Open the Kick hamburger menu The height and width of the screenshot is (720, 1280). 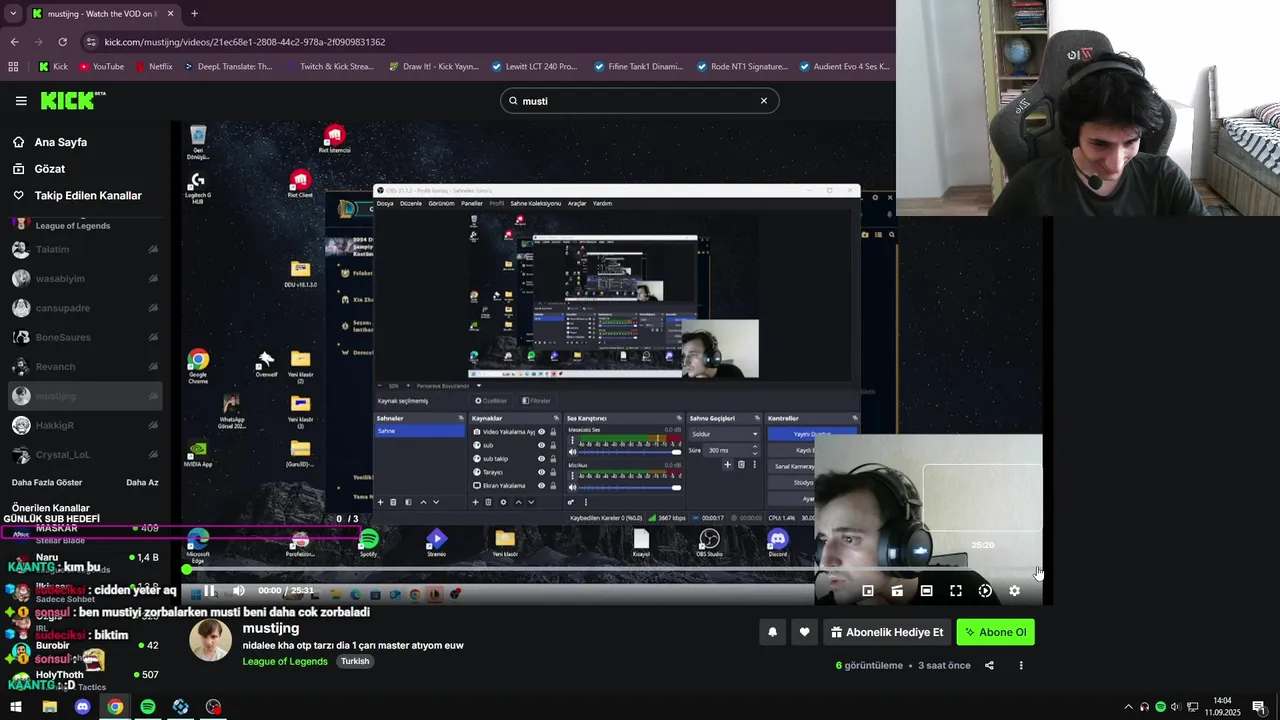click(x=21, y=101)
